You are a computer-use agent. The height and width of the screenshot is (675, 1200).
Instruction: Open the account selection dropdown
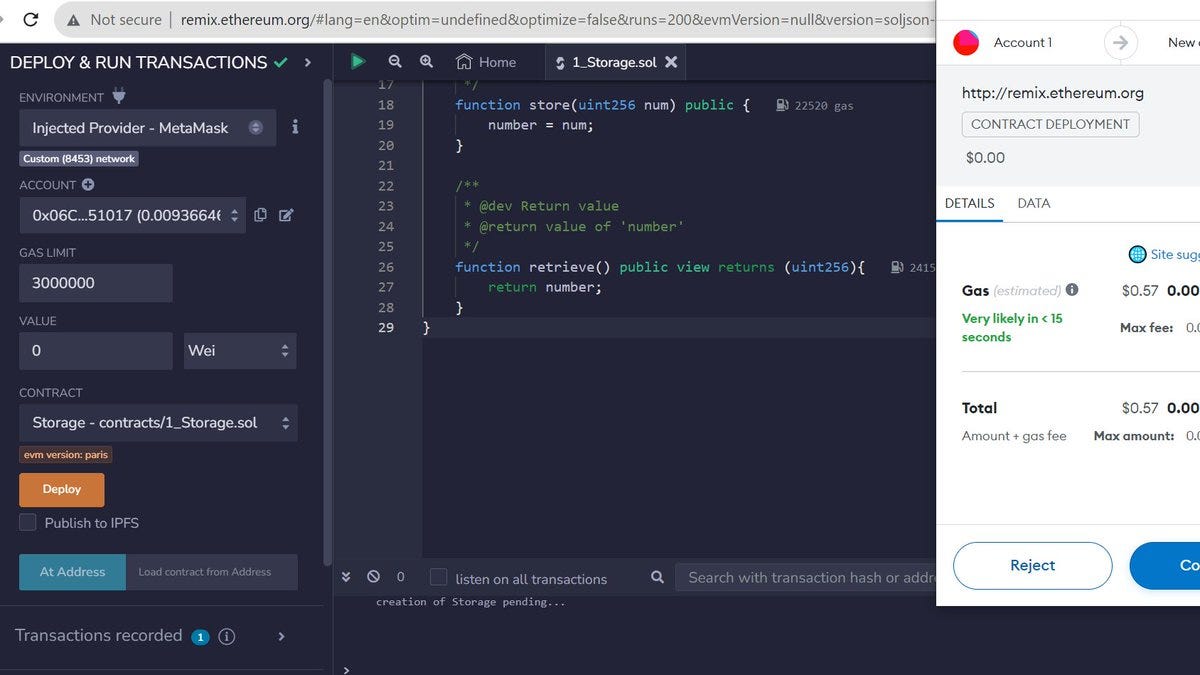131,215
